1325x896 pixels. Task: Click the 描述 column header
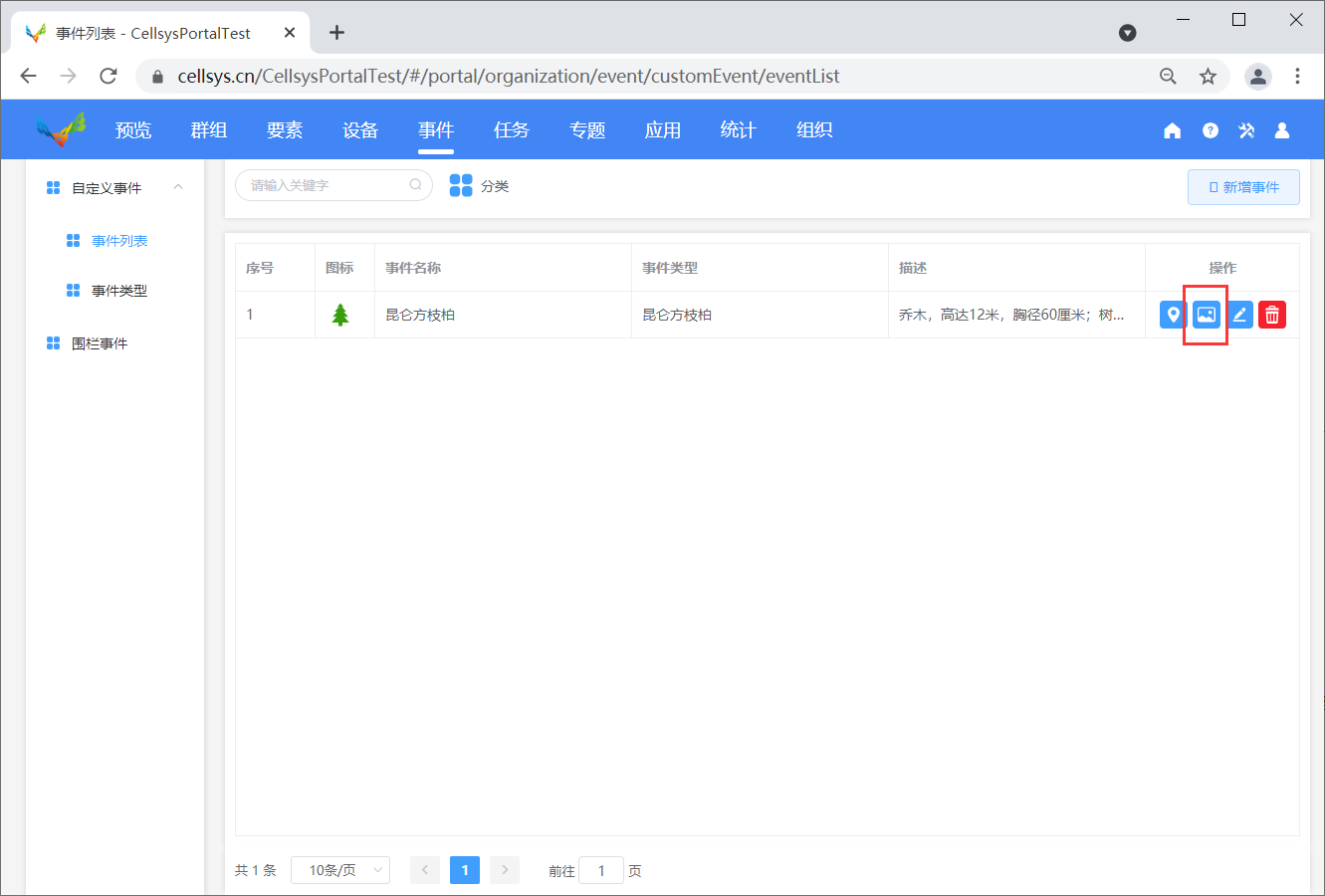[x=913, y=268]
